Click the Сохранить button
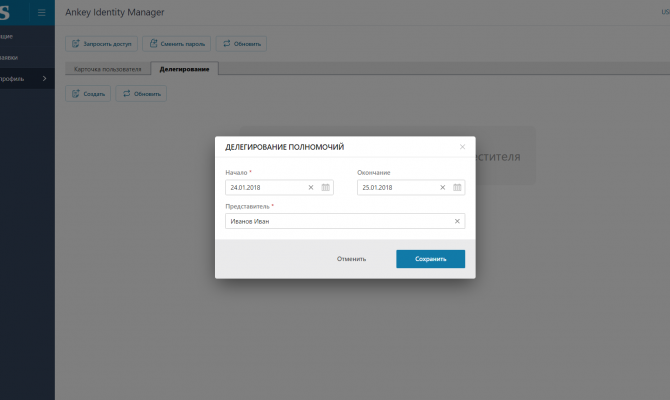 [430, 259]
